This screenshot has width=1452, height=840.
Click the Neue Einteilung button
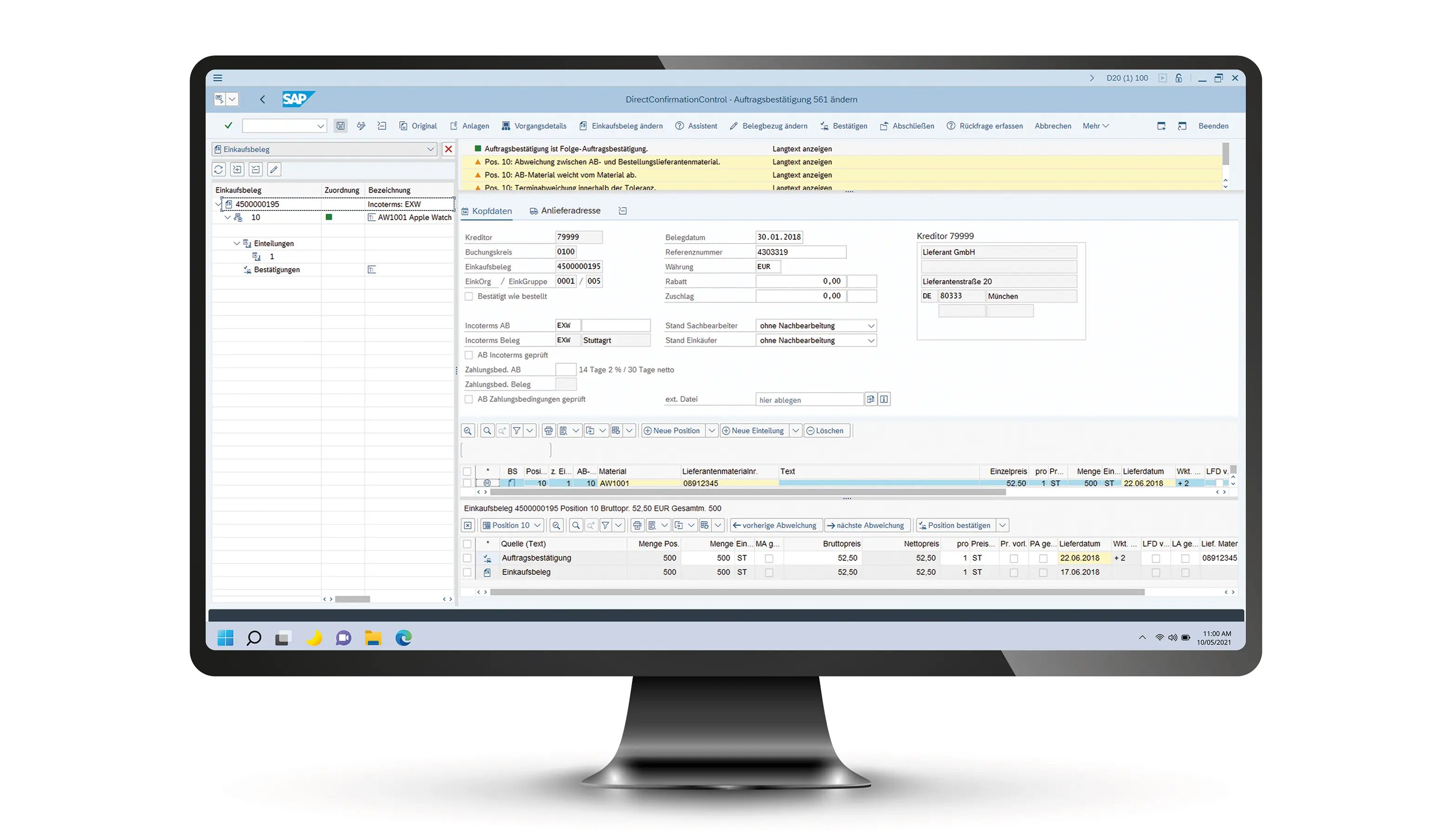[x=754, y=430]
